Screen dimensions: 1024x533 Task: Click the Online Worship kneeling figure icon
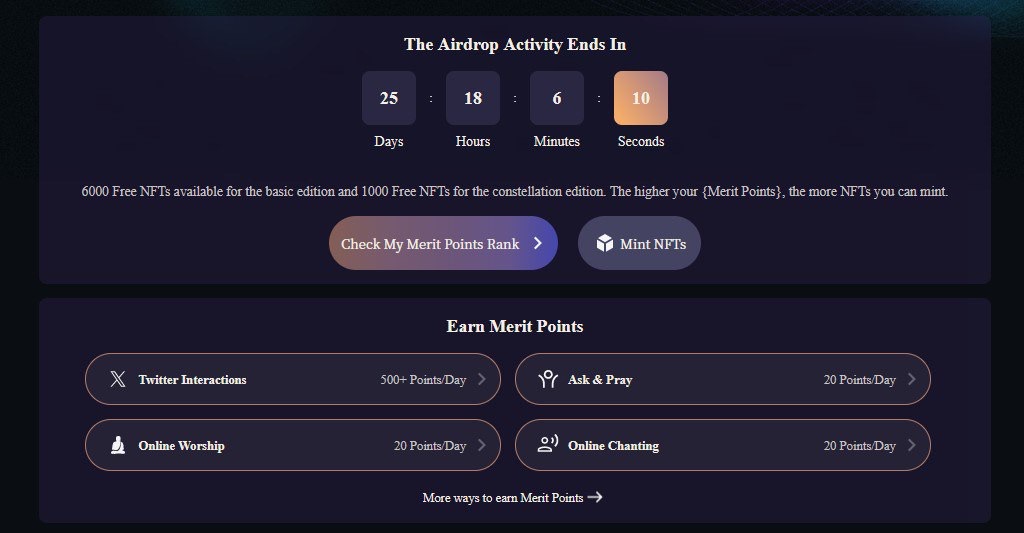(x=118, y=445)
